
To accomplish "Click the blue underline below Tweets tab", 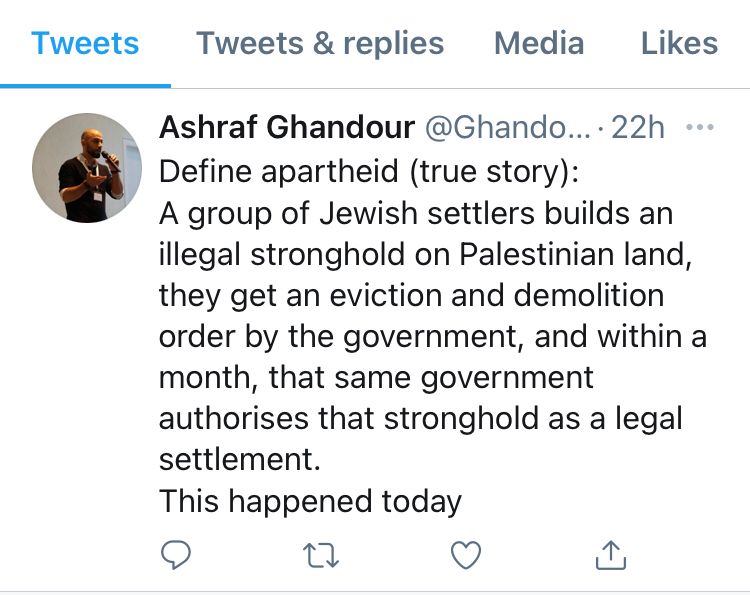I will click(85, 86).
